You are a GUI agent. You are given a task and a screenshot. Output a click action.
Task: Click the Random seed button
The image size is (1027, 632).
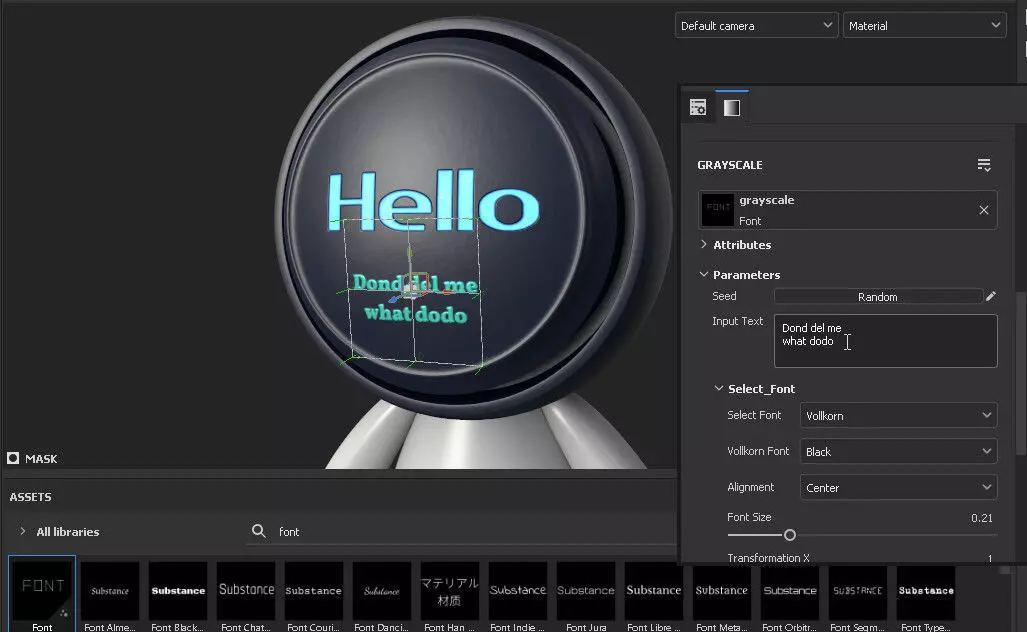(x=878, y=297)
